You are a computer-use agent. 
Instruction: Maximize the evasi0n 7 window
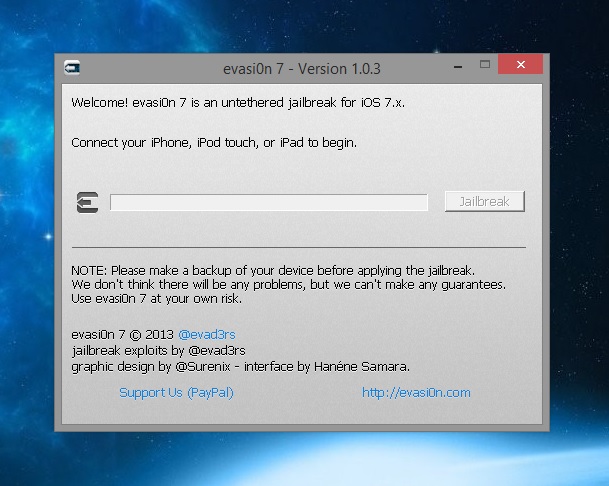485,64
